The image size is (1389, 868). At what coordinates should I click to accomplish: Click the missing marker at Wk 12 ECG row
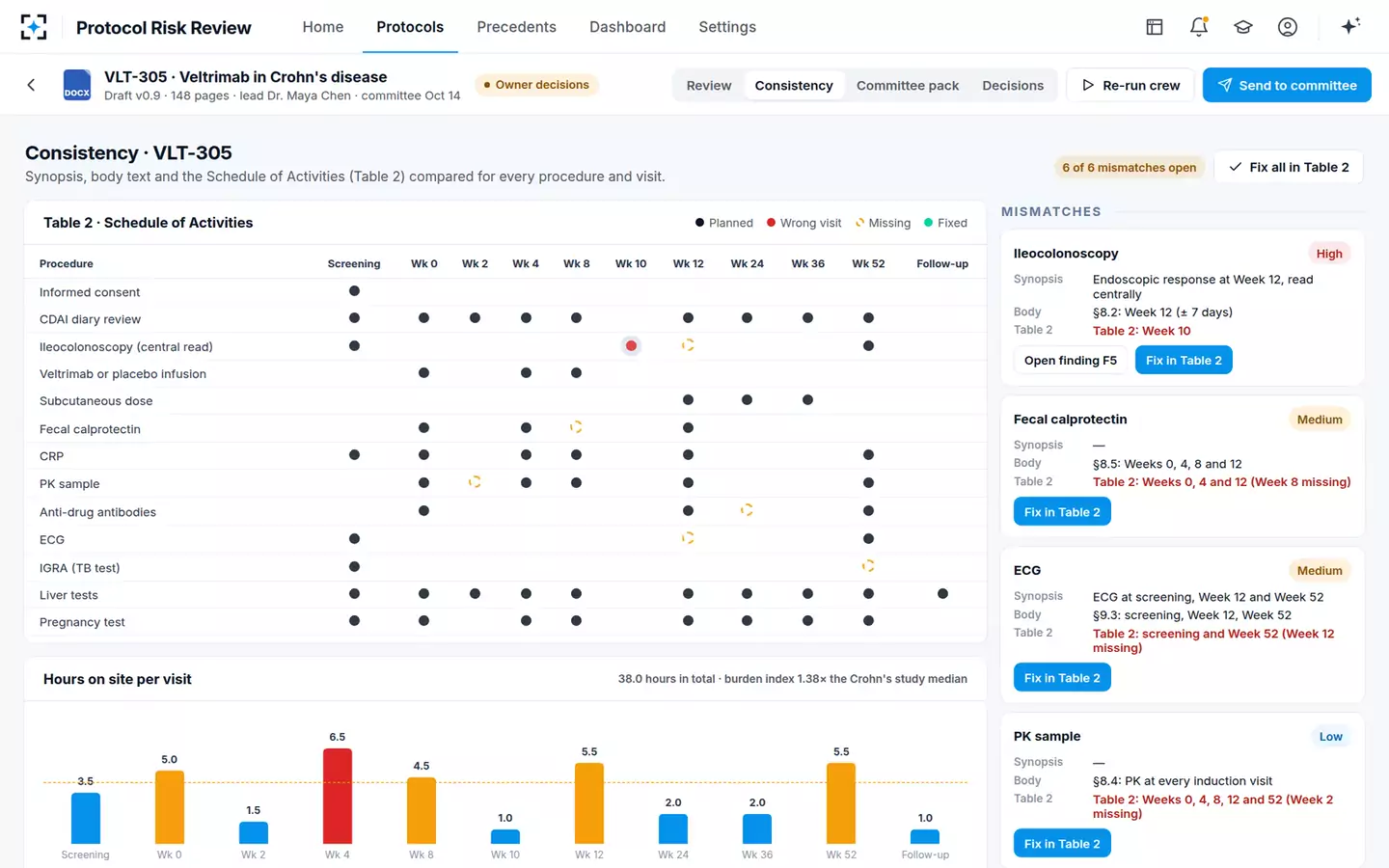click(688, 537)
